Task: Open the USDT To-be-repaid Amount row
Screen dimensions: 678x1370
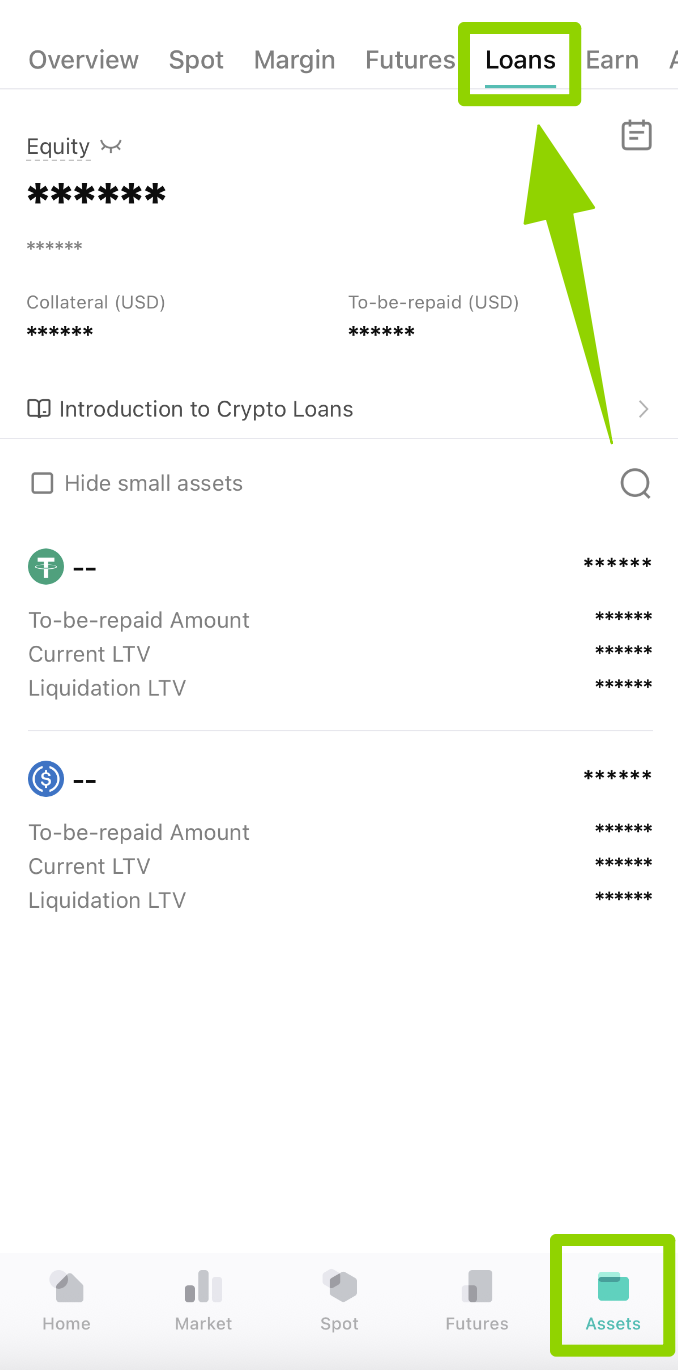Action: coord(340,620)
